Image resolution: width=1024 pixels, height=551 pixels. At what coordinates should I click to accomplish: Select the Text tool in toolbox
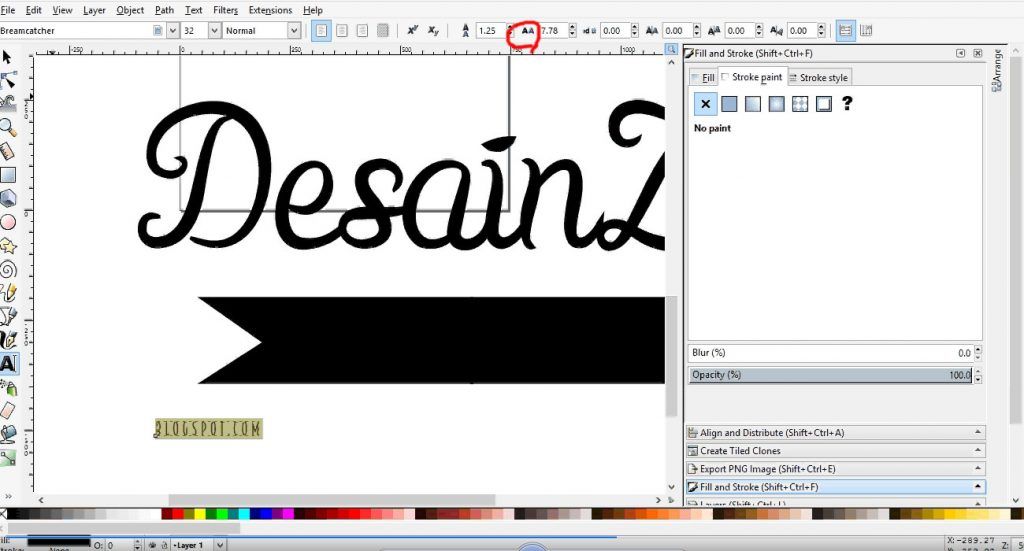coord(8,364)
